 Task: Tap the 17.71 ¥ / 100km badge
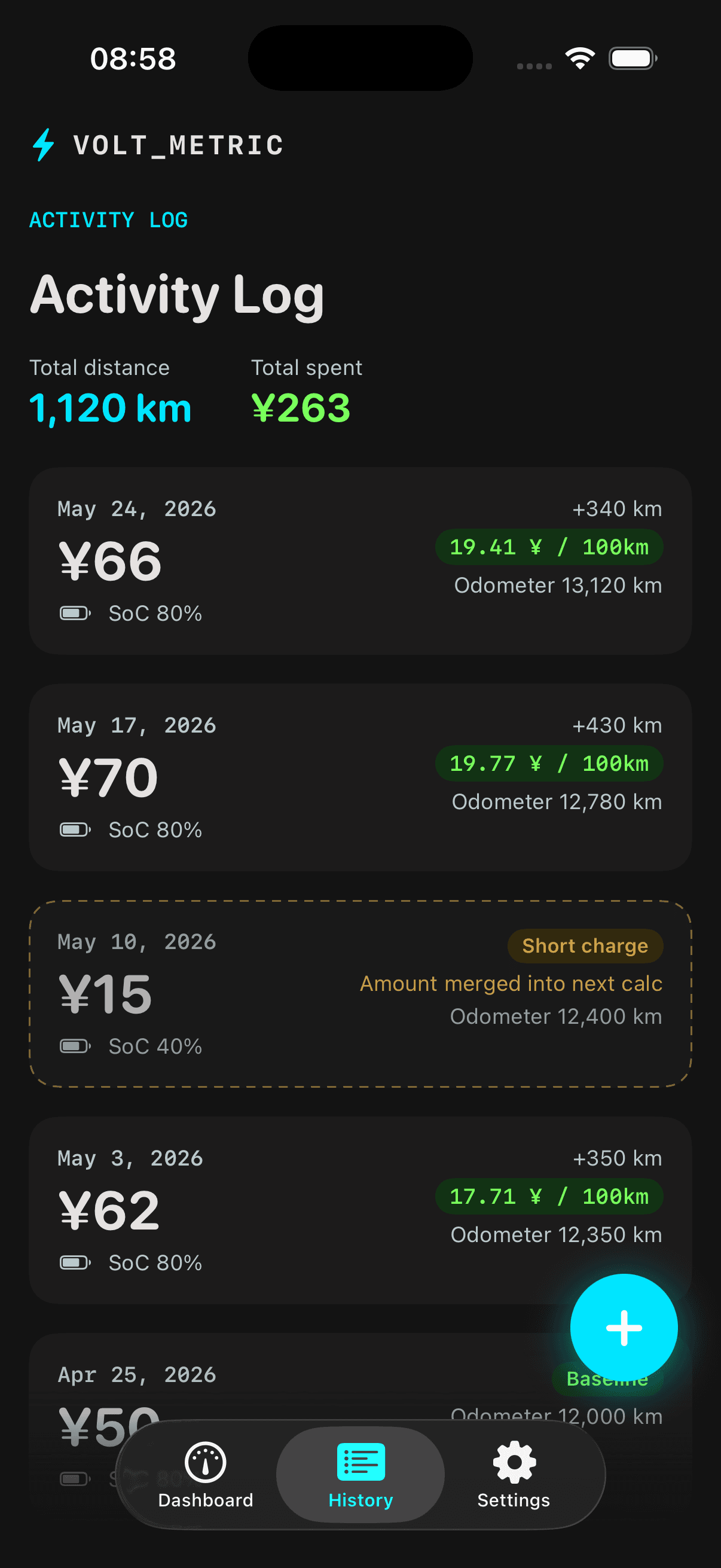[549, 1196]
